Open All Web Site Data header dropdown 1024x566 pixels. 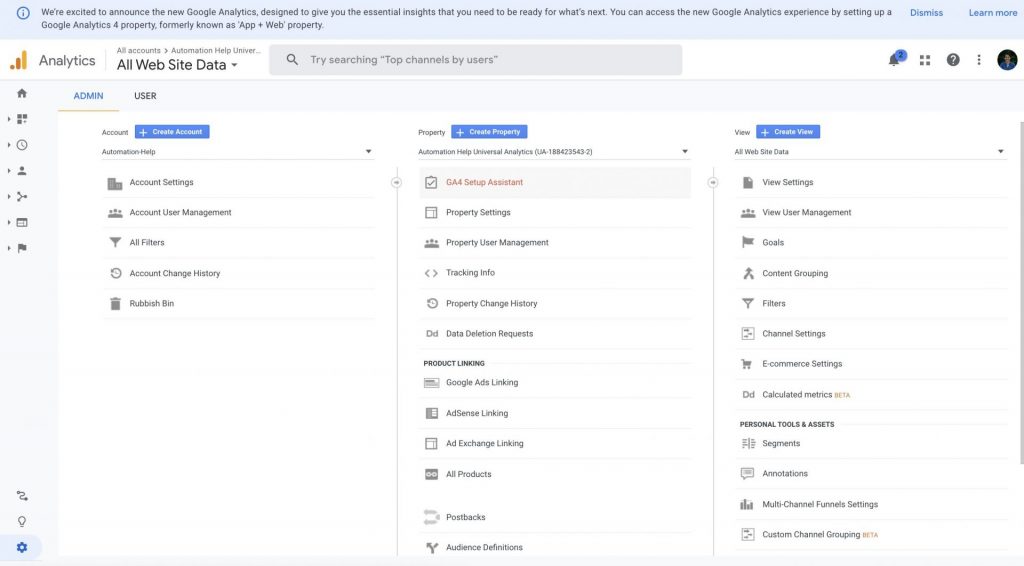[x=177, y=65]
